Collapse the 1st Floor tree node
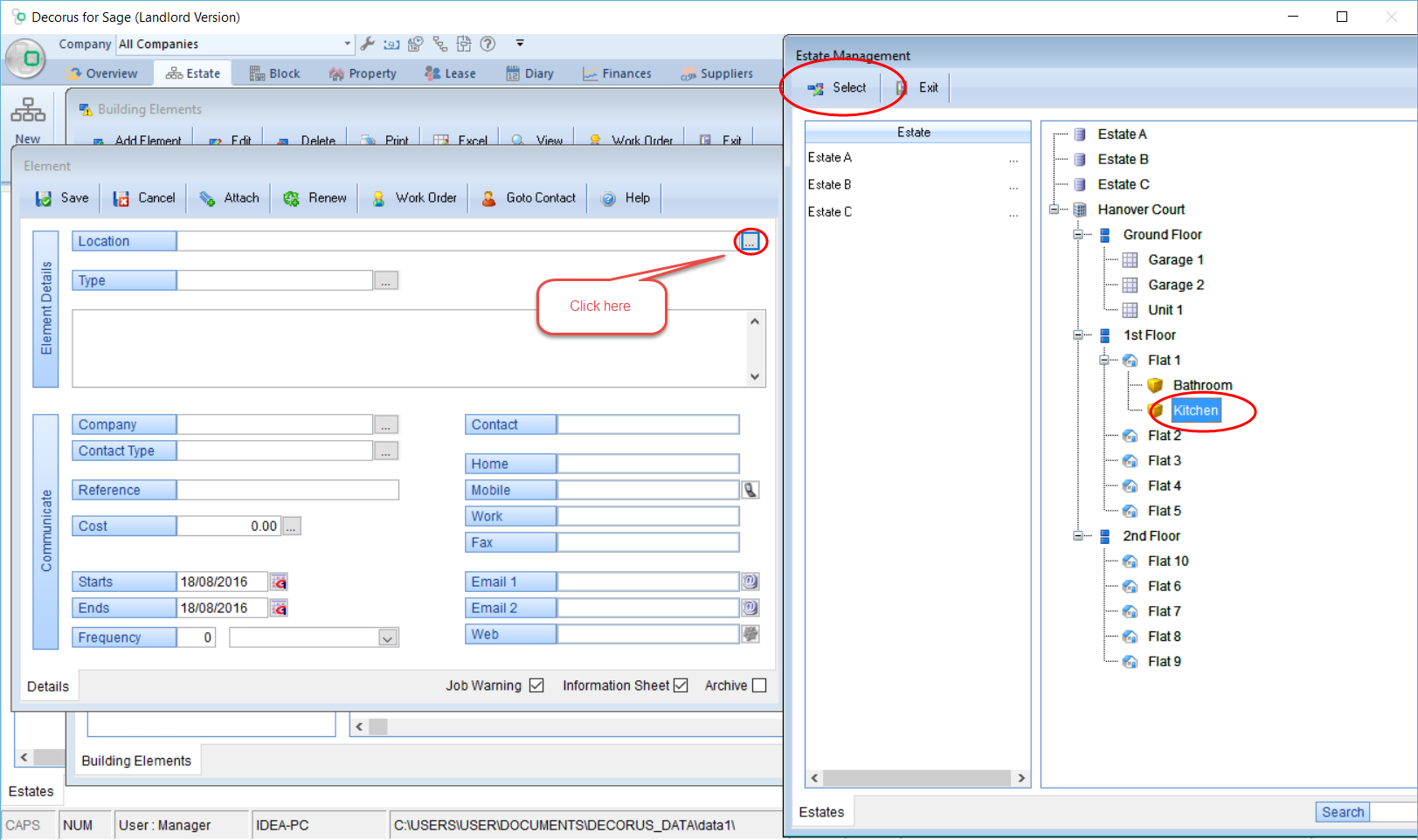 coord(1079,335)
